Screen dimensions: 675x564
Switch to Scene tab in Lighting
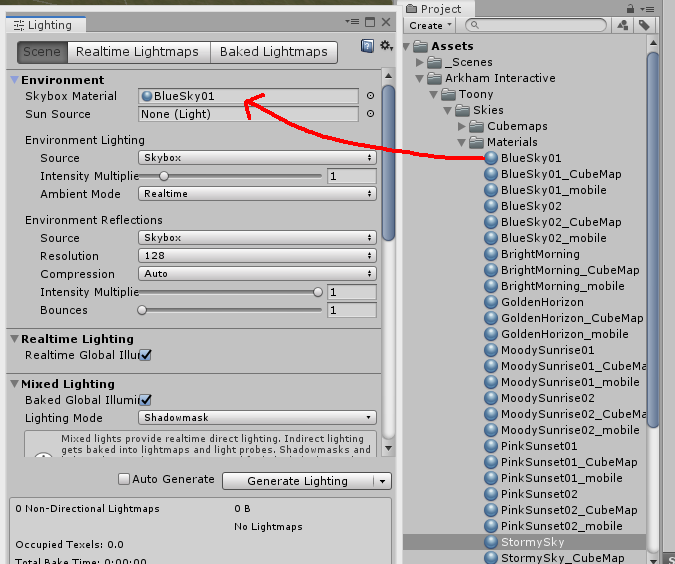pos(42,52)
